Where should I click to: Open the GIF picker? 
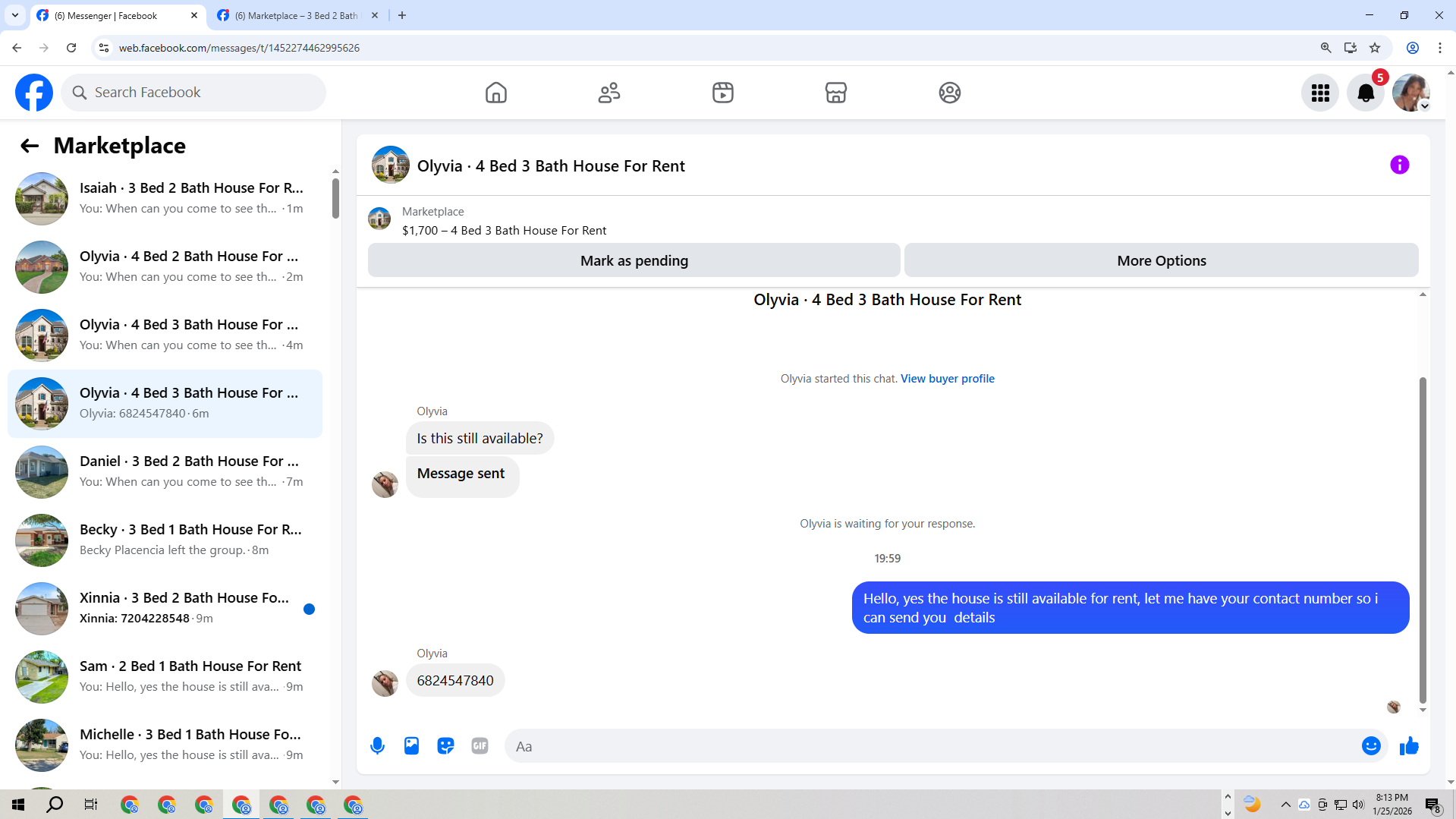[x=480, y=746]
